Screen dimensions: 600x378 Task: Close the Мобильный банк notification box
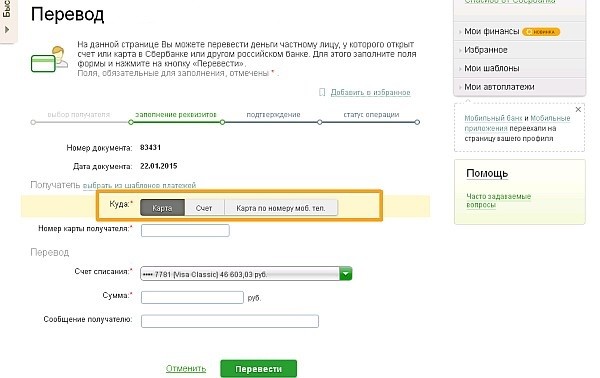click(x=578, y=109)
